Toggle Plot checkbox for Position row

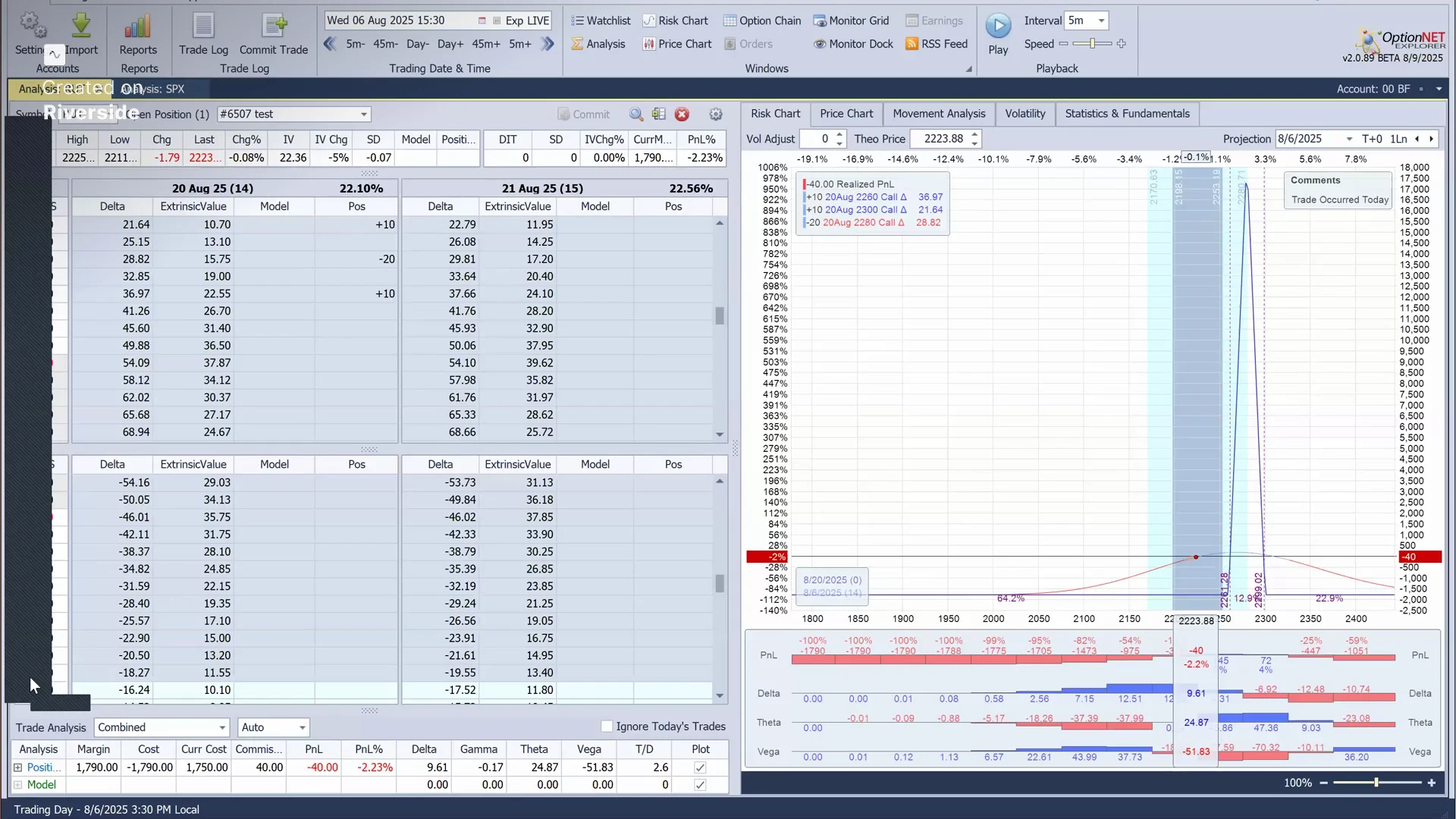(700, 767)
